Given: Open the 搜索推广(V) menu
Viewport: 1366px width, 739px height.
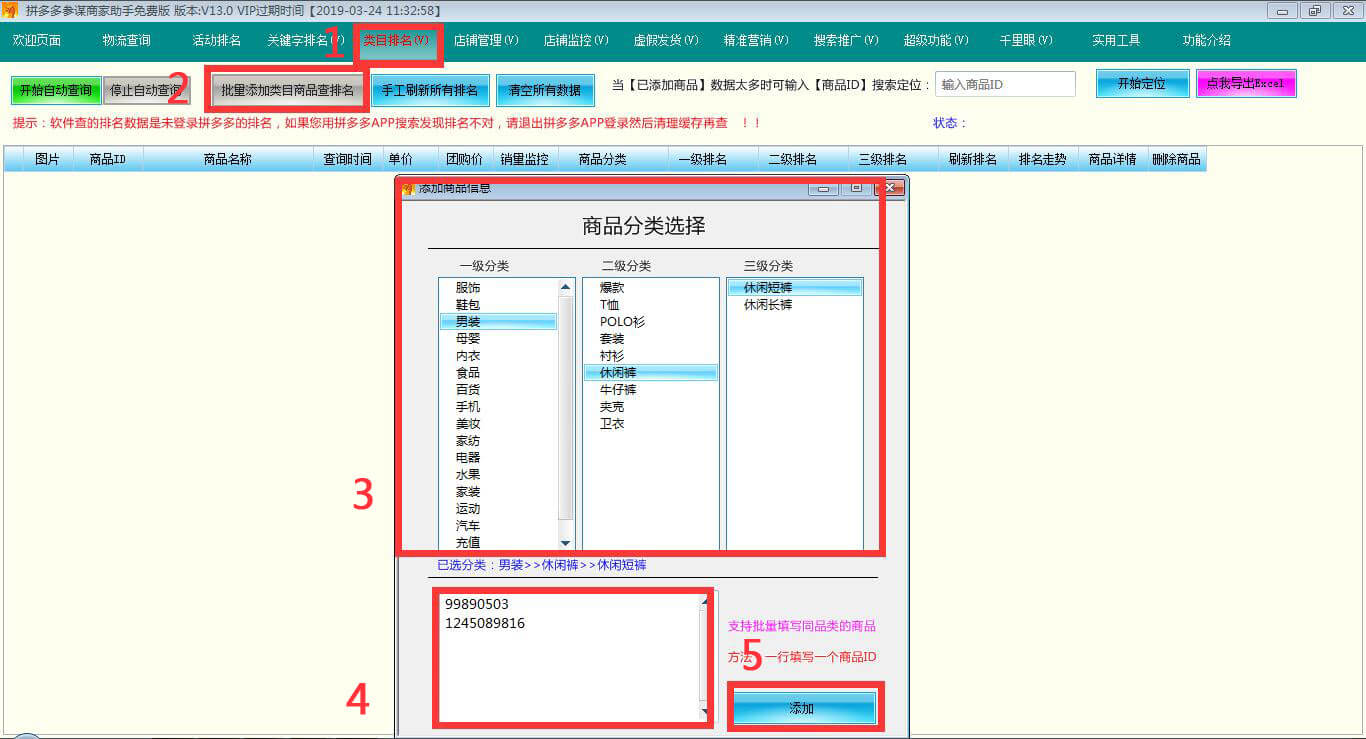Looking at the screenshot, I should (x=846, y=41).
